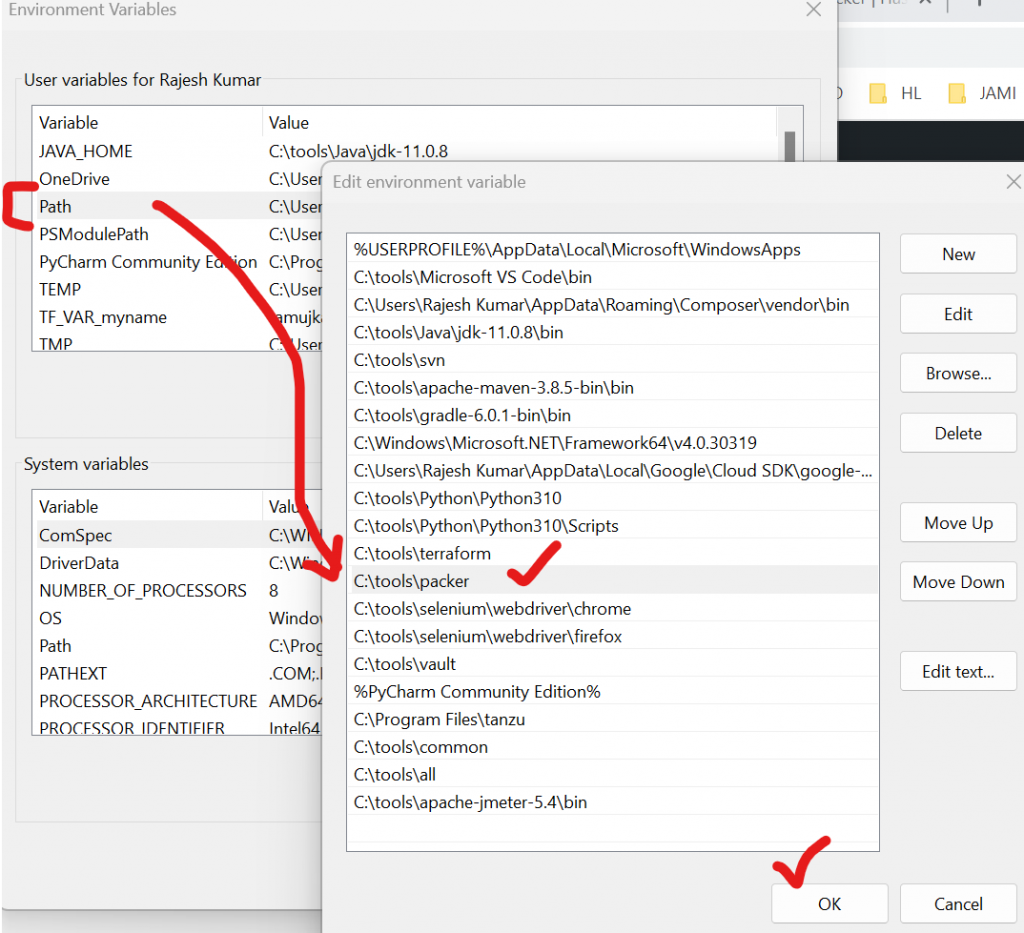Image resolution: width=1024 pixels, height=933 pixels.
Task: Click the user variables list scrollbar
Action: [x=789, y=150]
